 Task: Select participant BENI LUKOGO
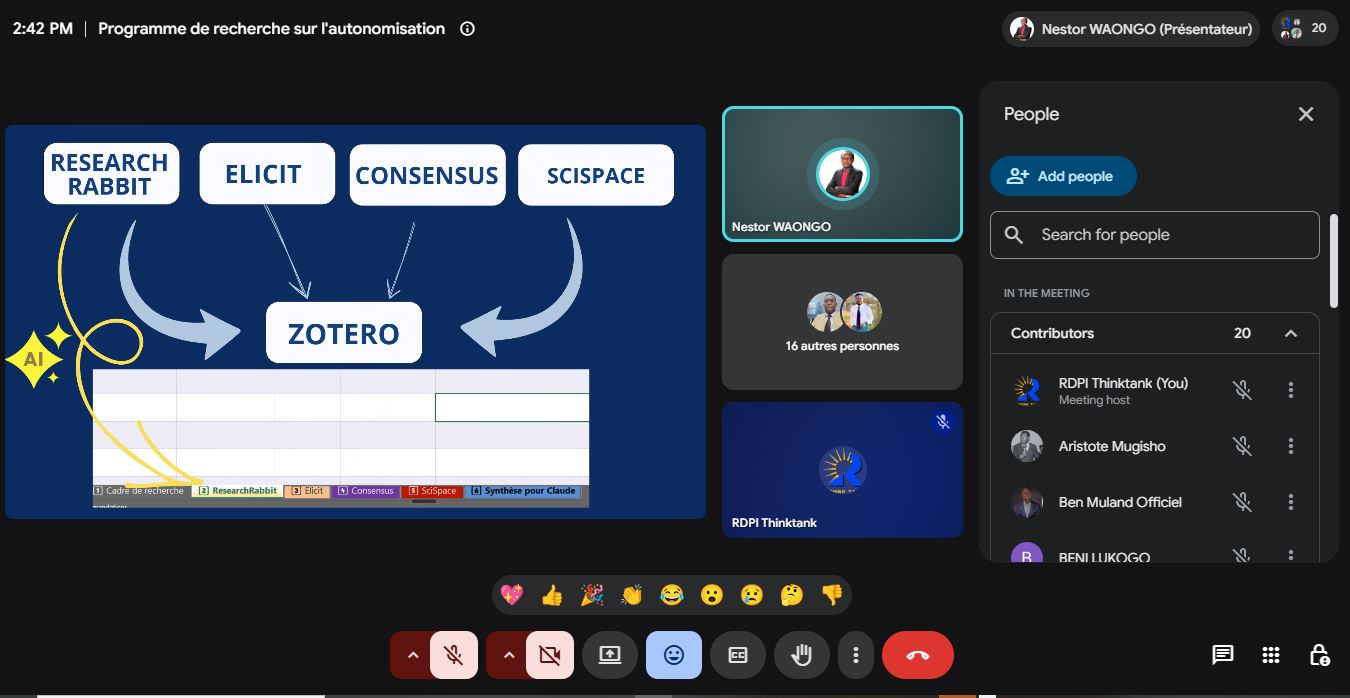coord(1104,557)
